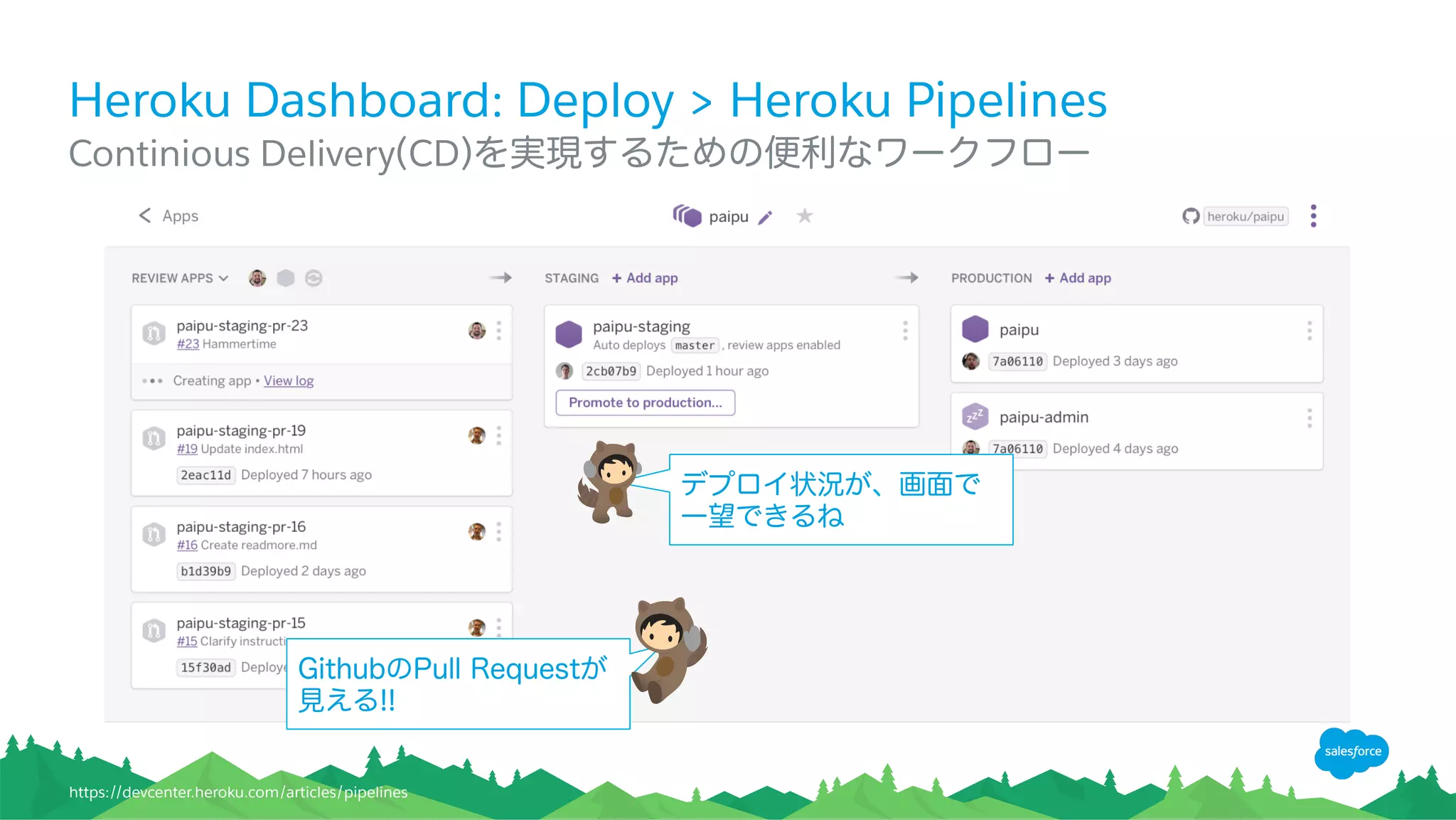Edit the pipeline name with the pencil icon
Image resolution: width=1456 pixels, height=820 pixels.
tap(765, 218)
